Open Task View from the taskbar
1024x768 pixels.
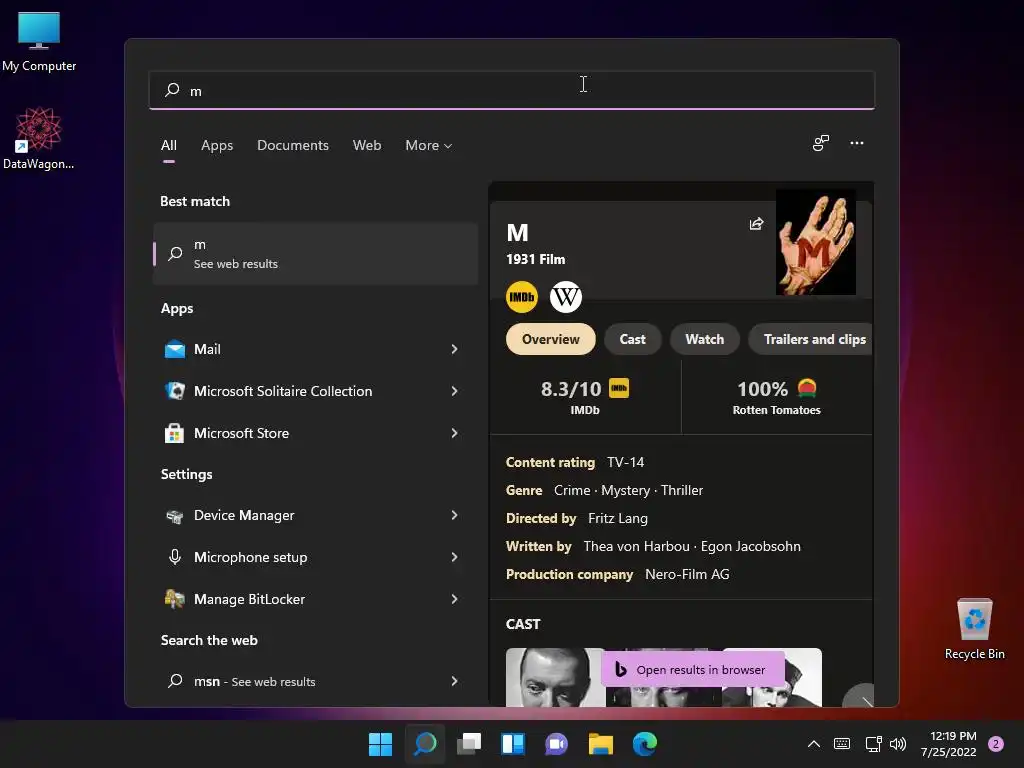click(469, 744)
